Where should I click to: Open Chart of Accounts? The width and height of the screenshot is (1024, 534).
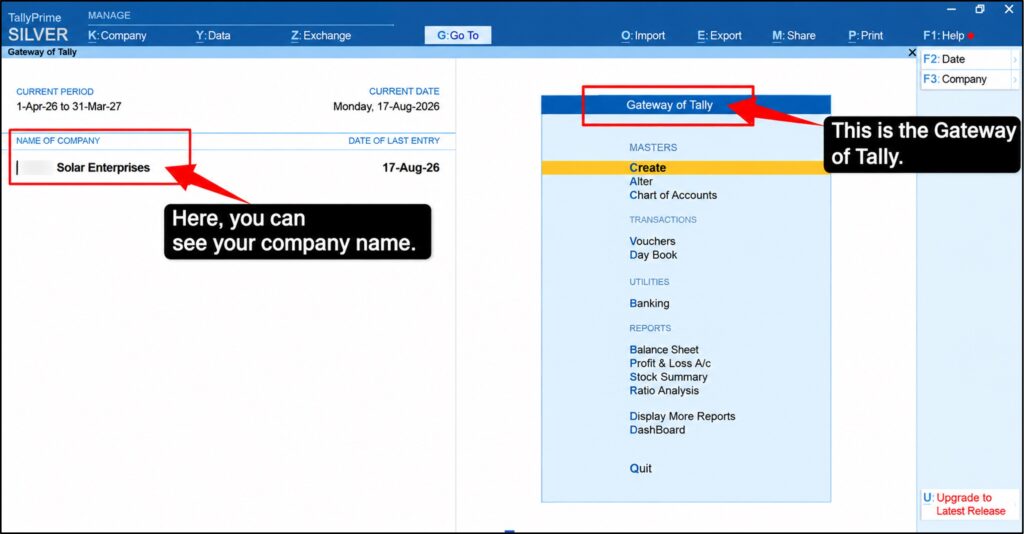(x=673, y=195)
